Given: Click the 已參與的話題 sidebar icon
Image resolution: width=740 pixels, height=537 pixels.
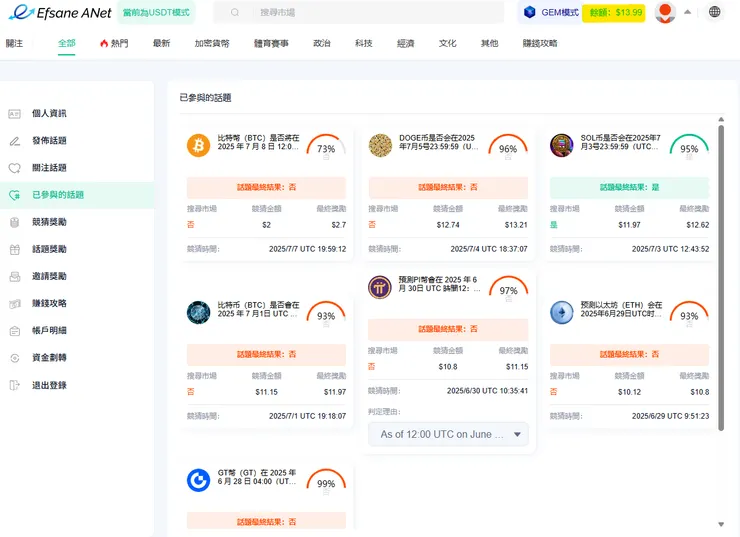Looking at the screenshot, I should point(15,195).
